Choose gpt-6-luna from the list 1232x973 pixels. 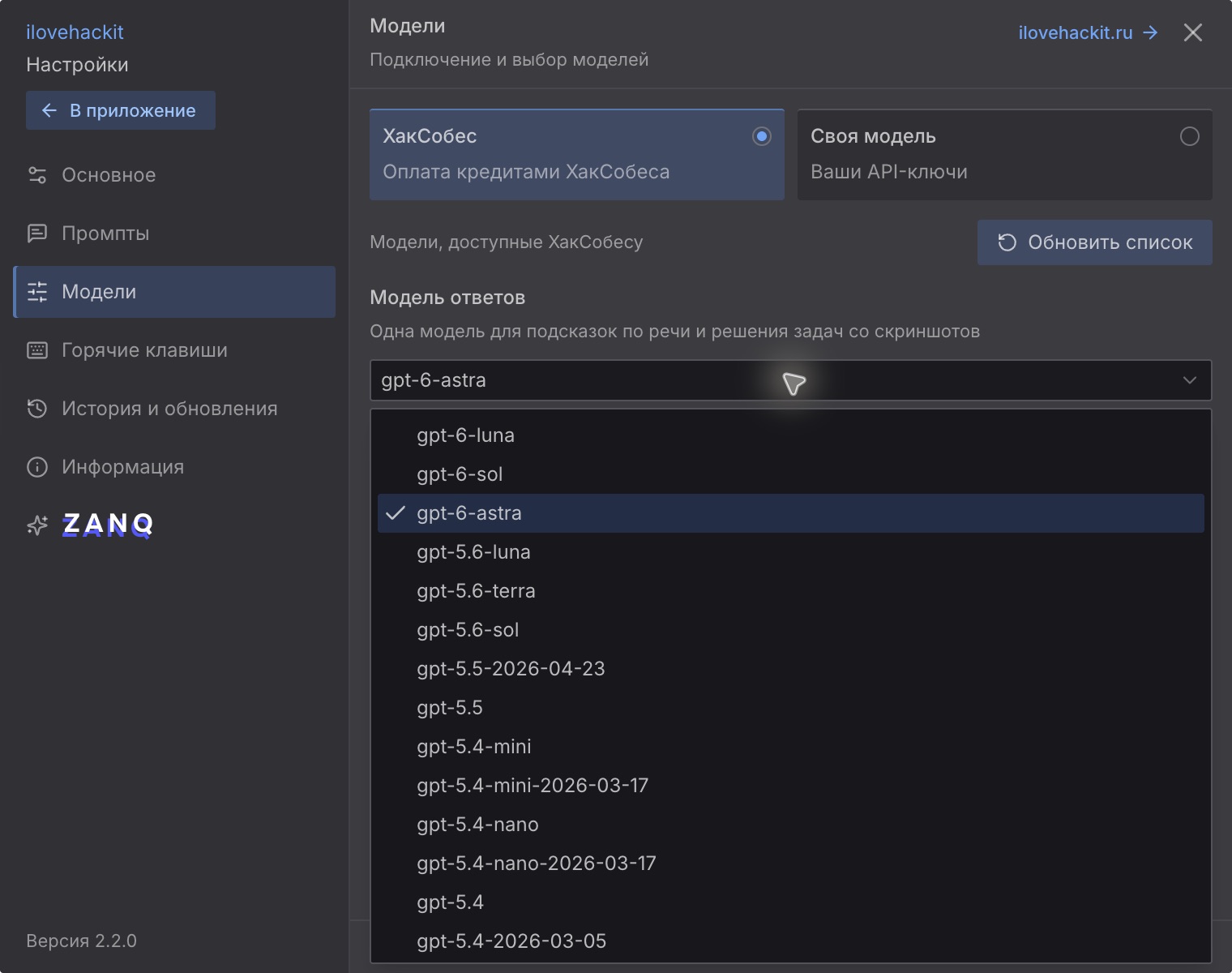[x=790, y=435]
